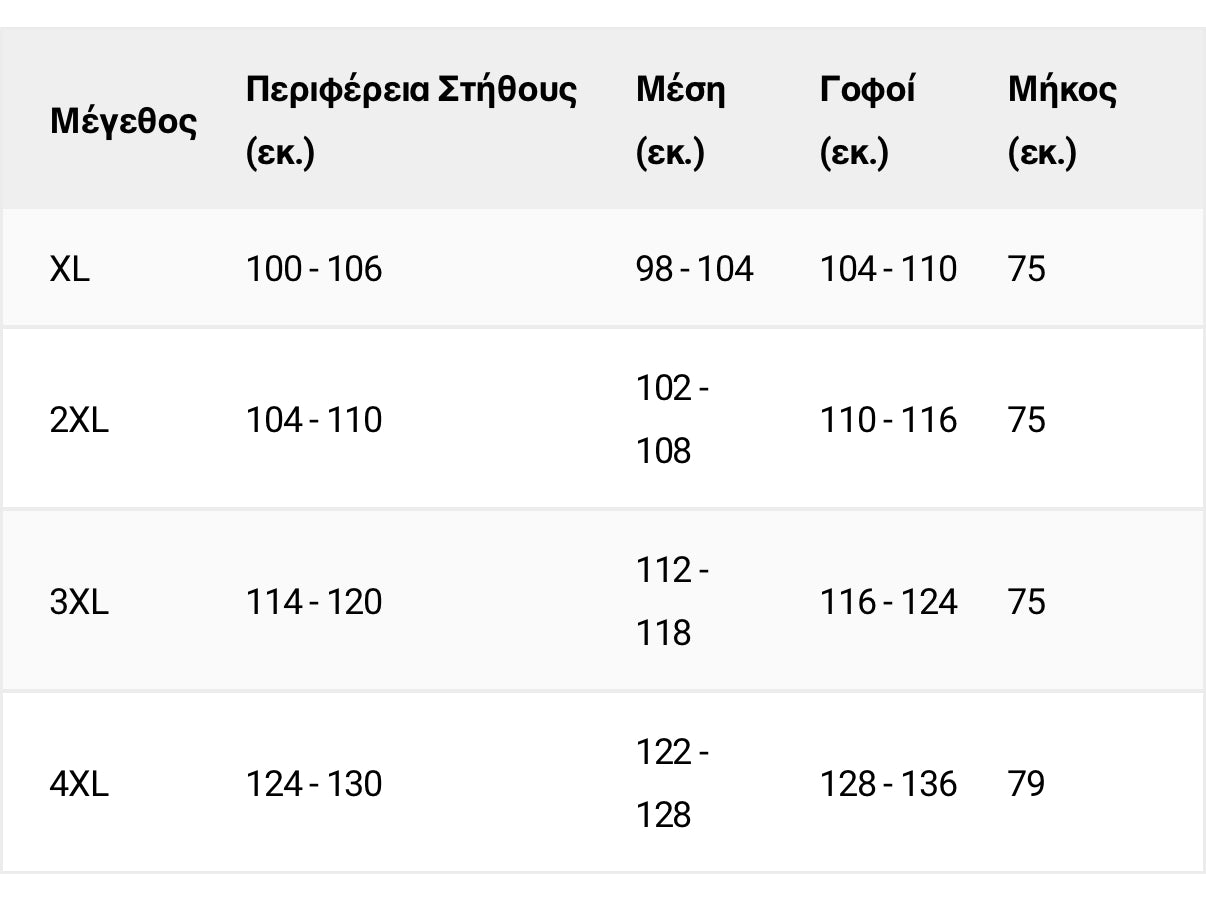Click the 102 - 108 waist value
The image size is (1206, 915).
[x=673, y=420]
